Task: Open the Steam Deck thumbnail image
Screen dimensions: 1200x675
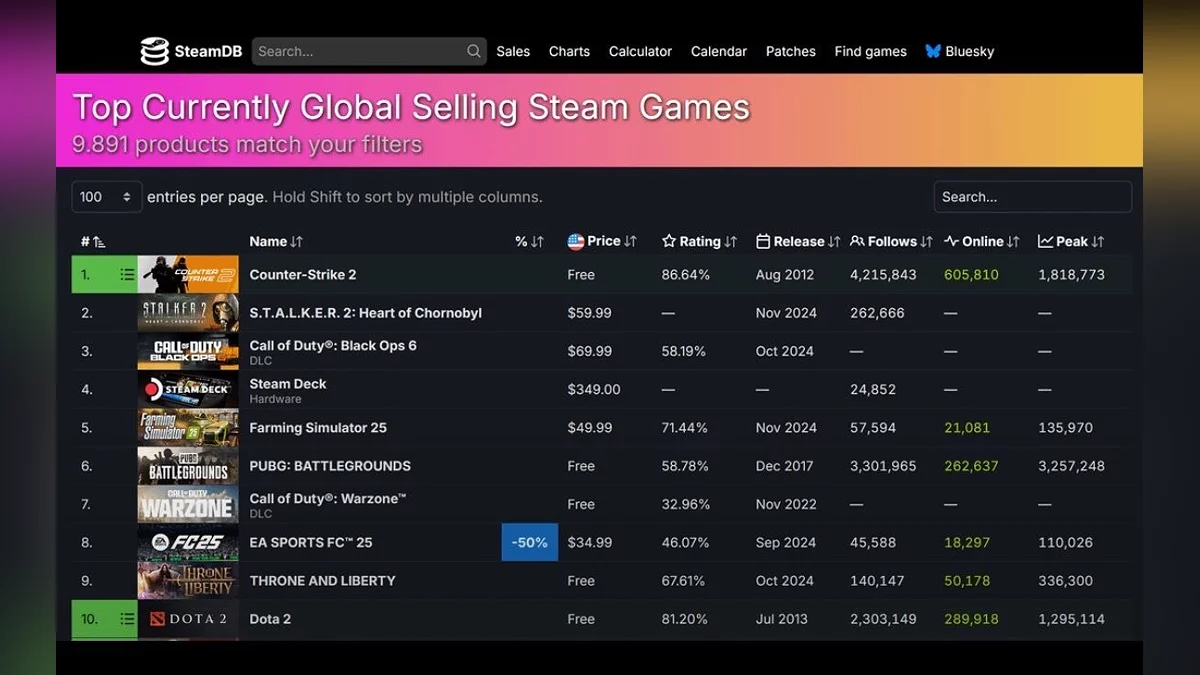Action: [188, 390]
